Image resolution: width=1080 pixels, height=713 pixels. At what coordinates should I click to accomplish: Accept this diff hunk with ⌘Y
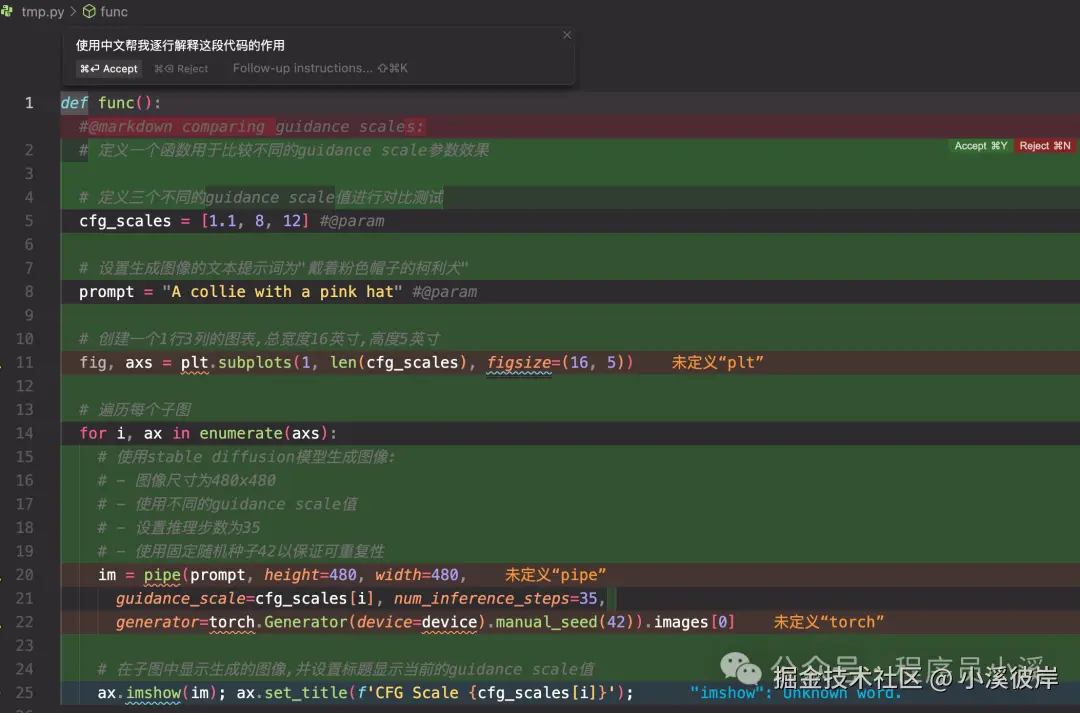click(x=981, y=146)
